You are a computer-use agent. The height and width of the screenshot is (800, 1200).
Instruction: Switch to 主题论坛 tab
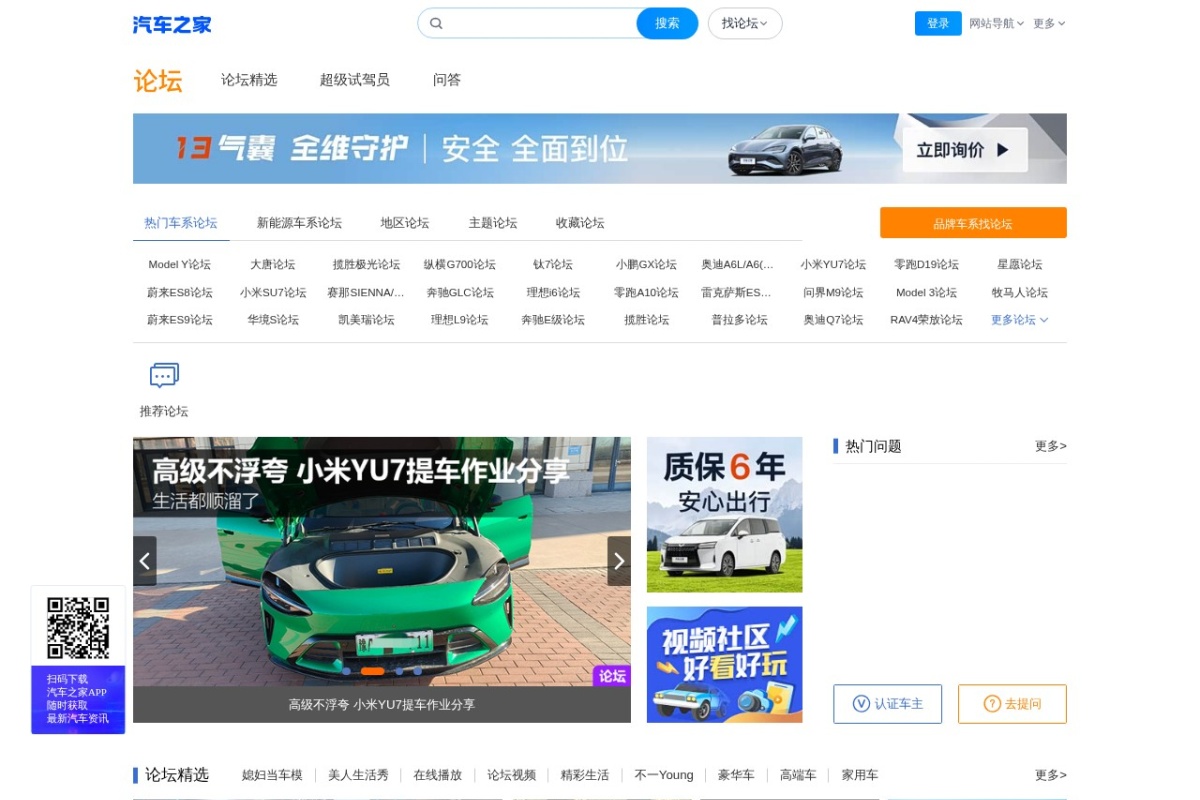click(x=493, y=223)
